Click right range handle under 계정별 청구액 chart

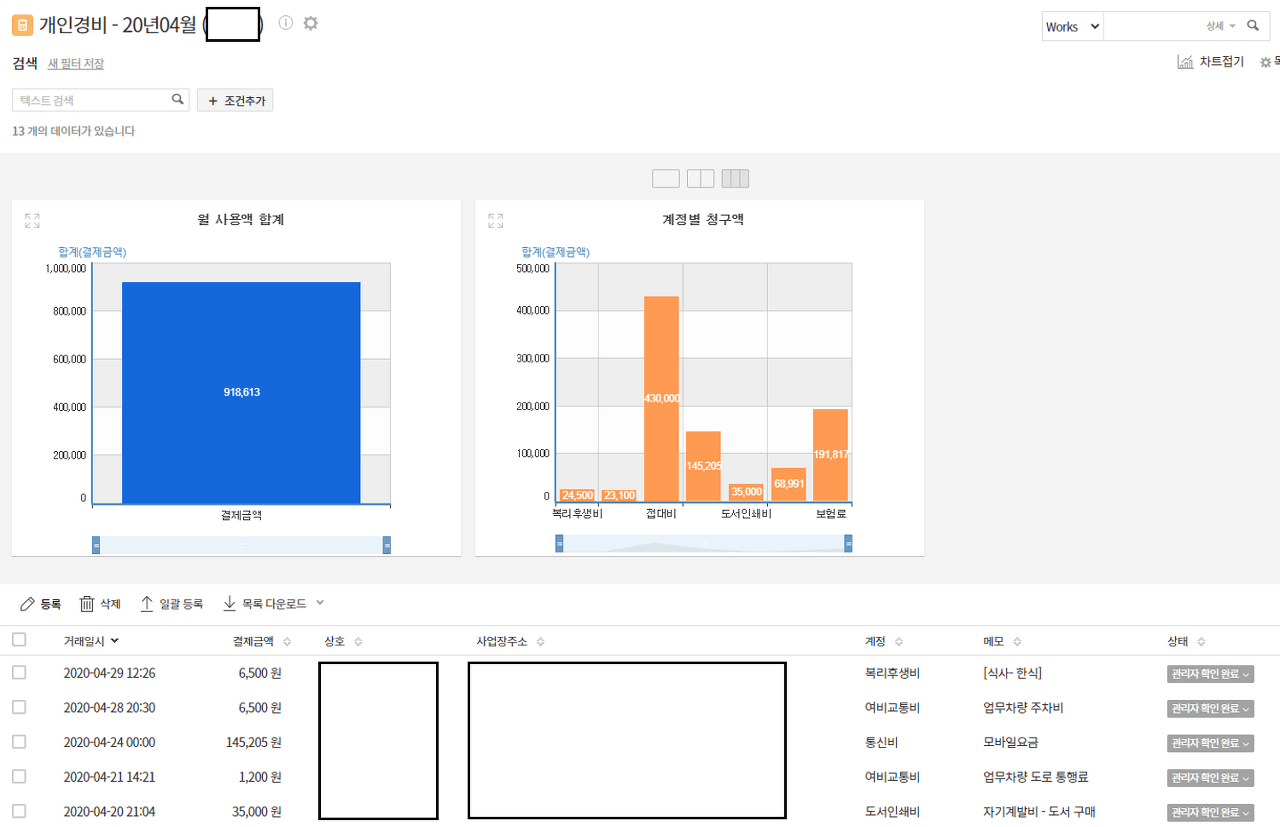click(x=848, y=543)
